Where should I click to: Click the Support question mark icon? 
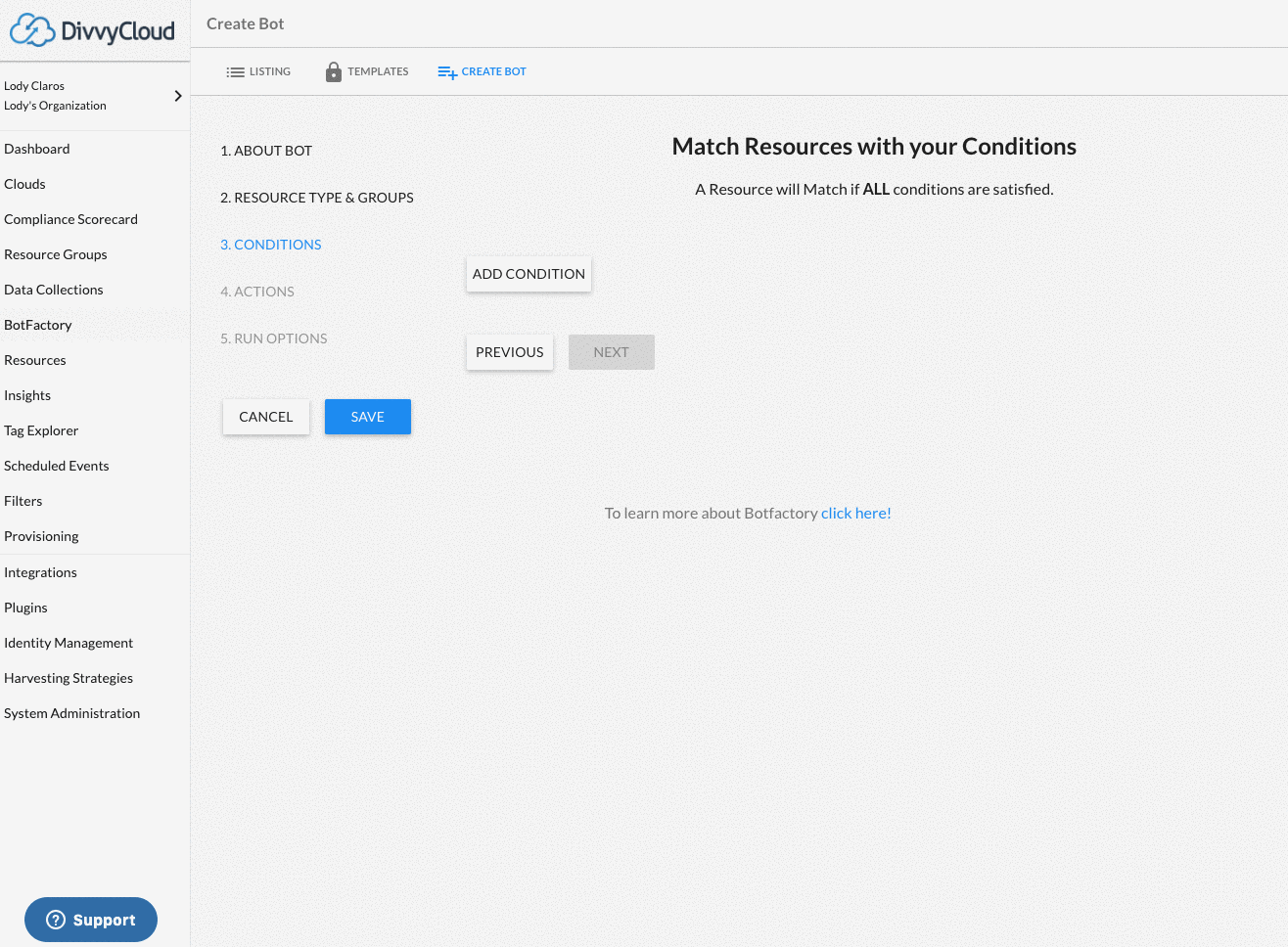pos(56,920)
